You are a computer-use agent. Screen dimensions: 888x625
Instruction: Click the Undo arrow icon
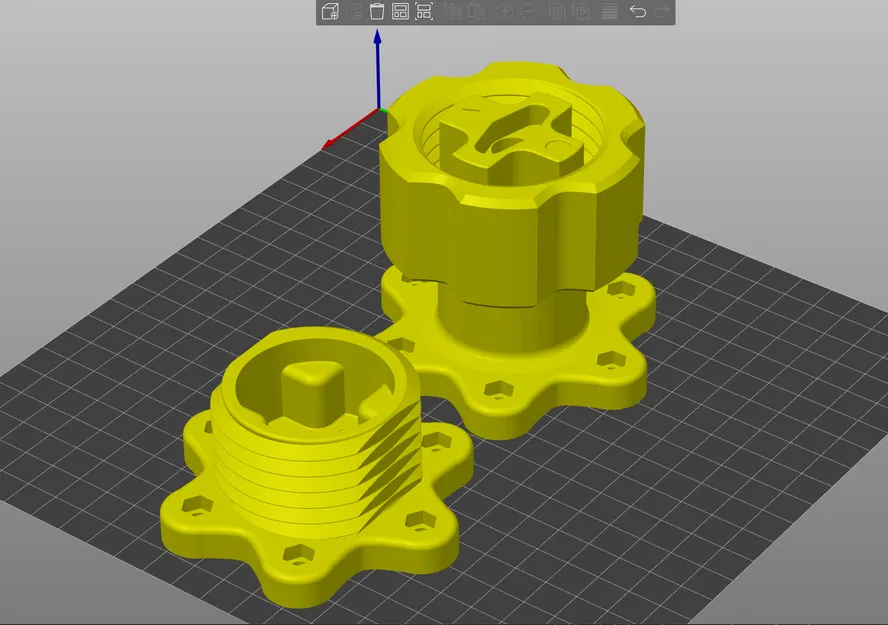coord(638,11)
